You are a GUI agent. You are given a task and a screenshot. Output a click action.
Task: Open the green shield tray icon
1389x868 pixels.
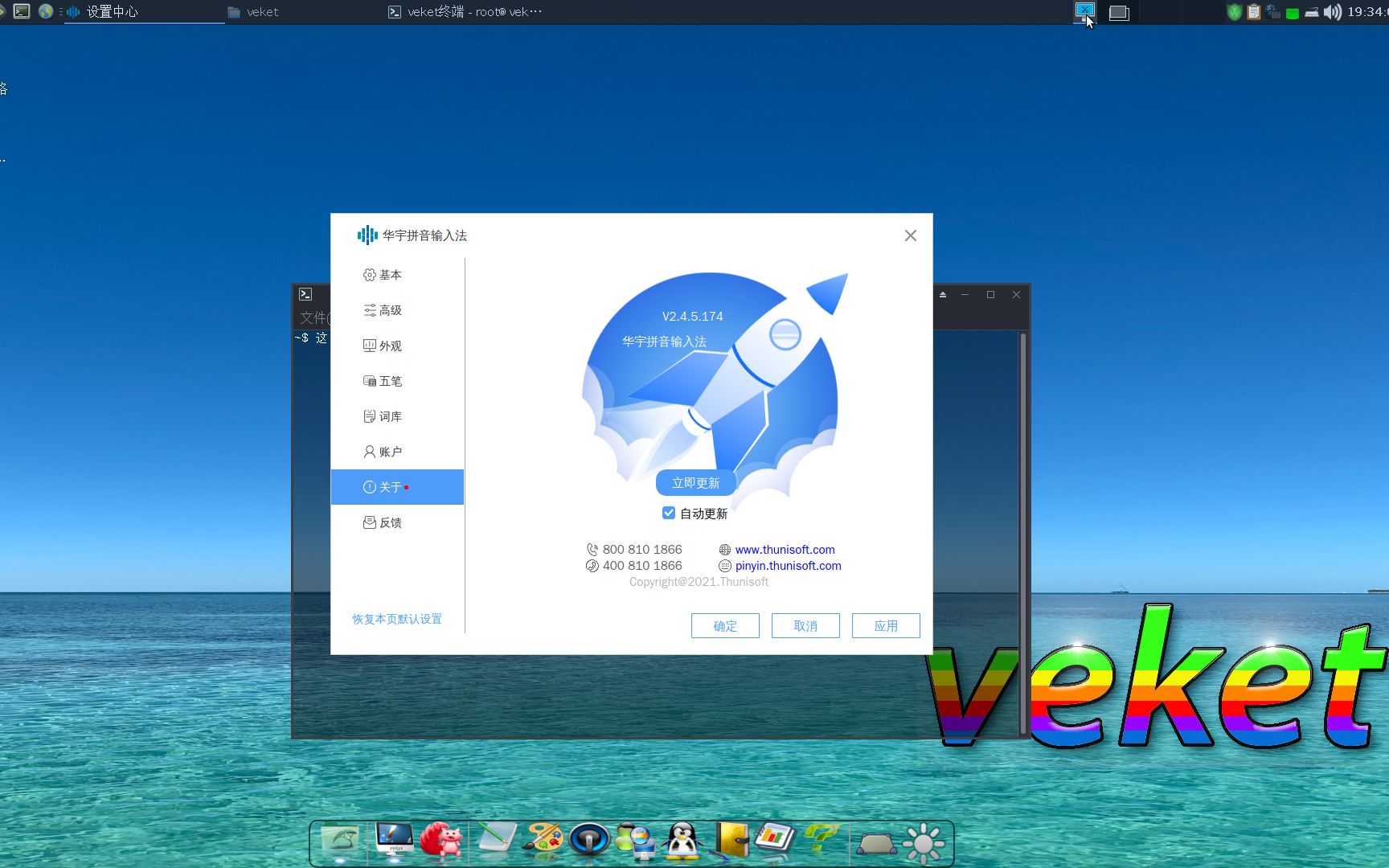[x=1234, y=12]
